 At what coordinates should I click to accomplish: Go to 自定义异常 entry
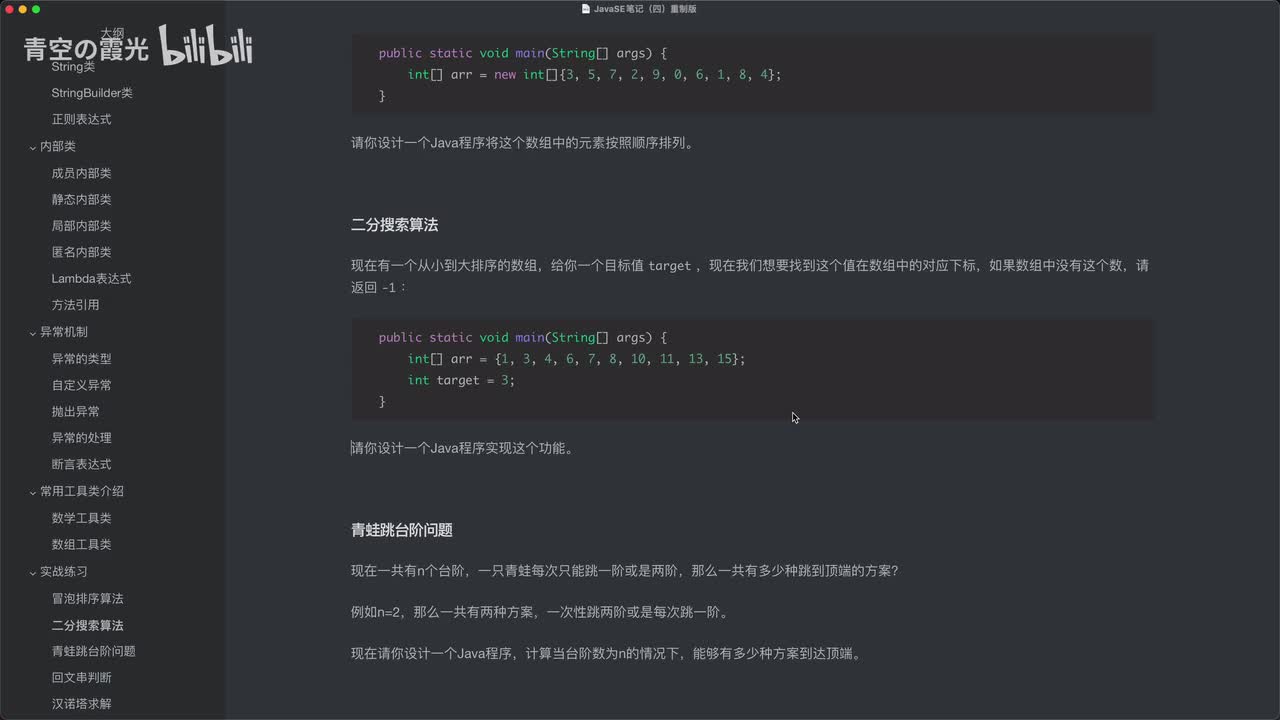pos(81,385)
